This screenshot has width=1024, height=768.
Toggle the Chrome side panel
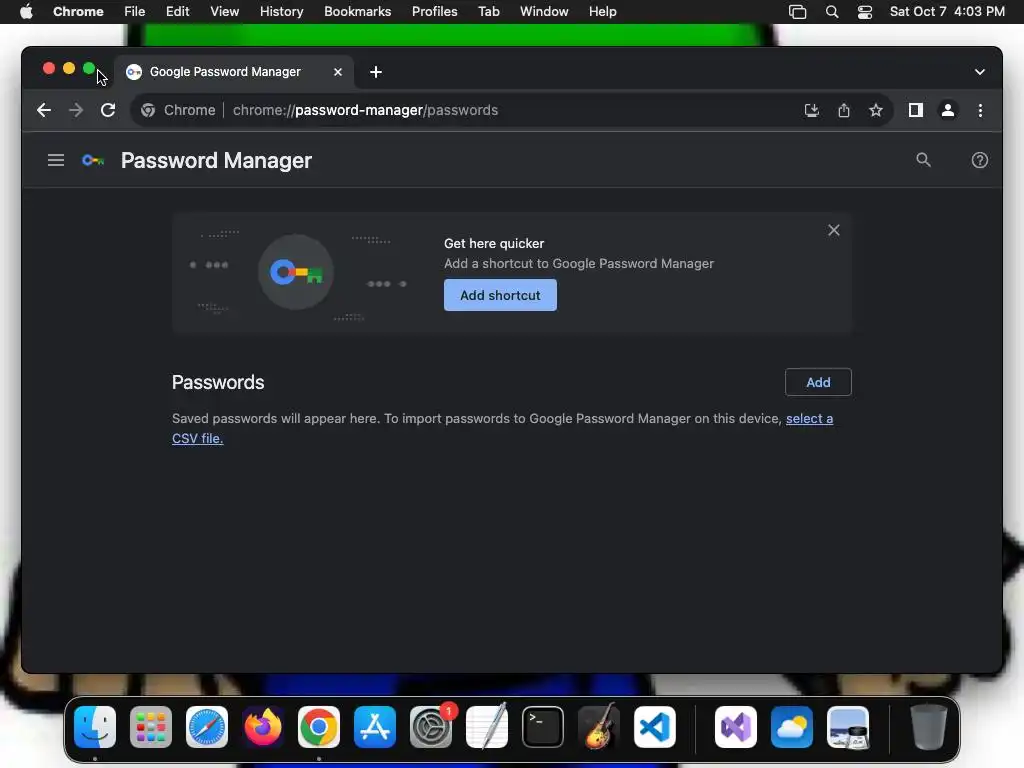coord(916,110)
